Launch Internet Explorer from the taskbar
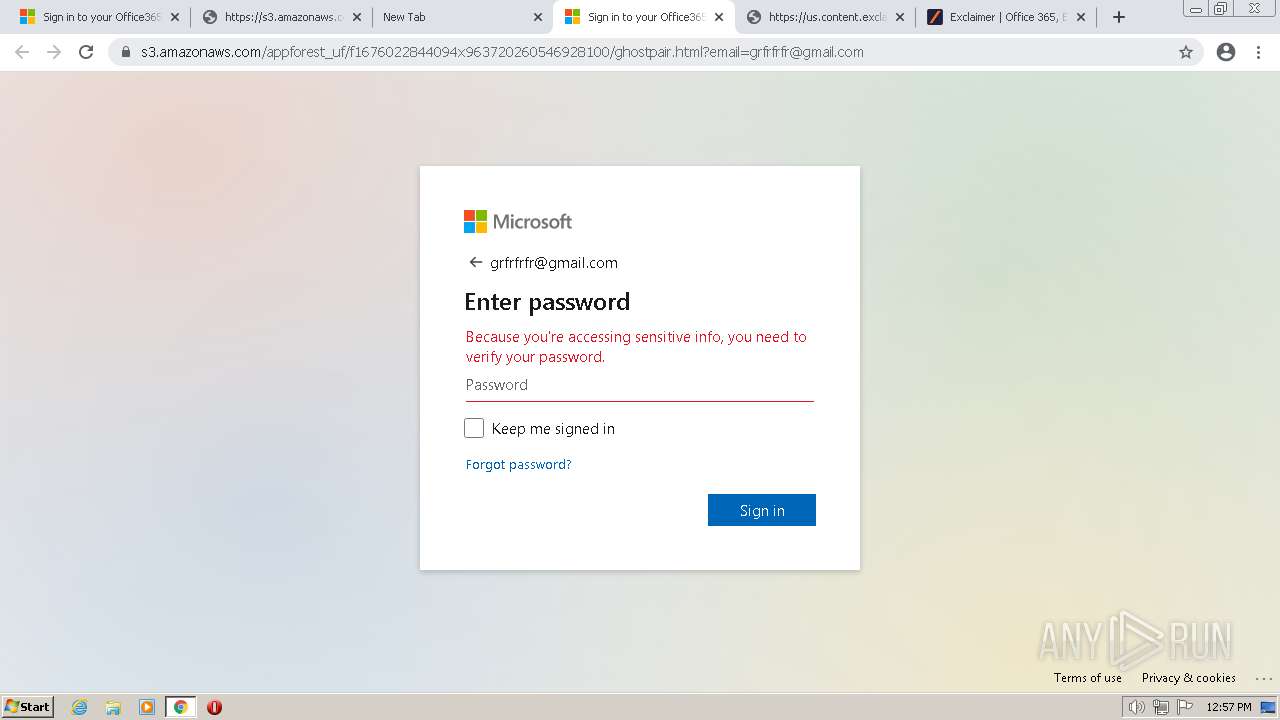 pos(79,707)
